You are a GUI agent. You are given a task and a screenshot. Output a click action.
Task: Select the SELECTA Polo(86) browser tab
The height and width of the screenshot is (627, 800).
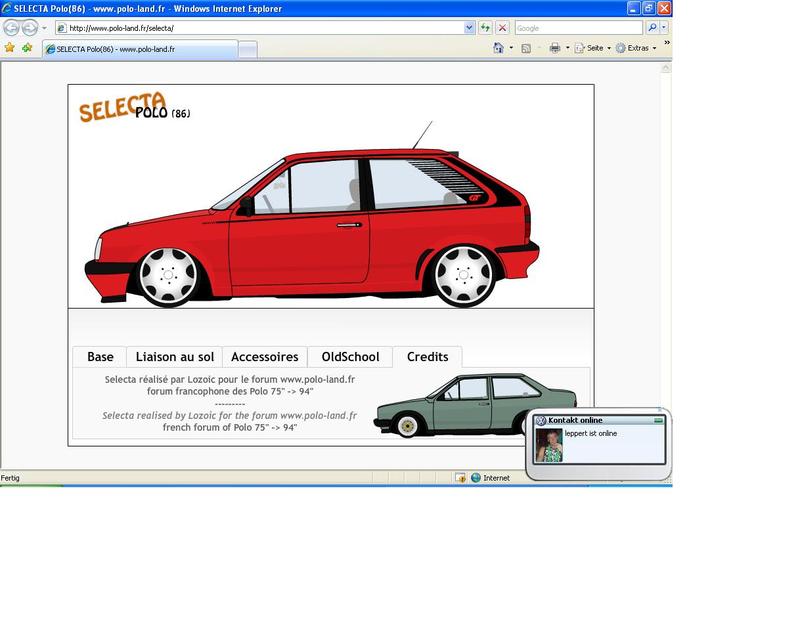click(140, 49)
